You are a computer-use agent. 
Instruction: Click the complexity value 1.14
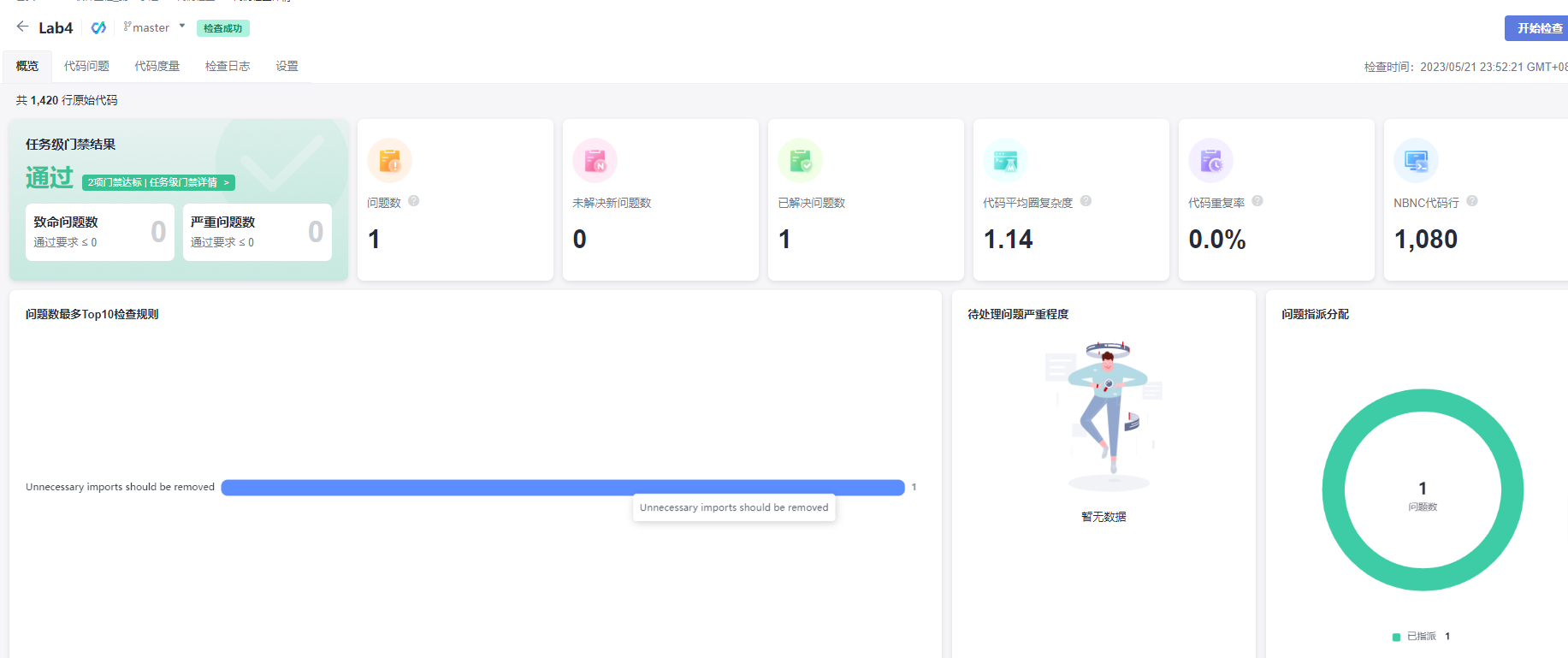[x=1008, y=240]
